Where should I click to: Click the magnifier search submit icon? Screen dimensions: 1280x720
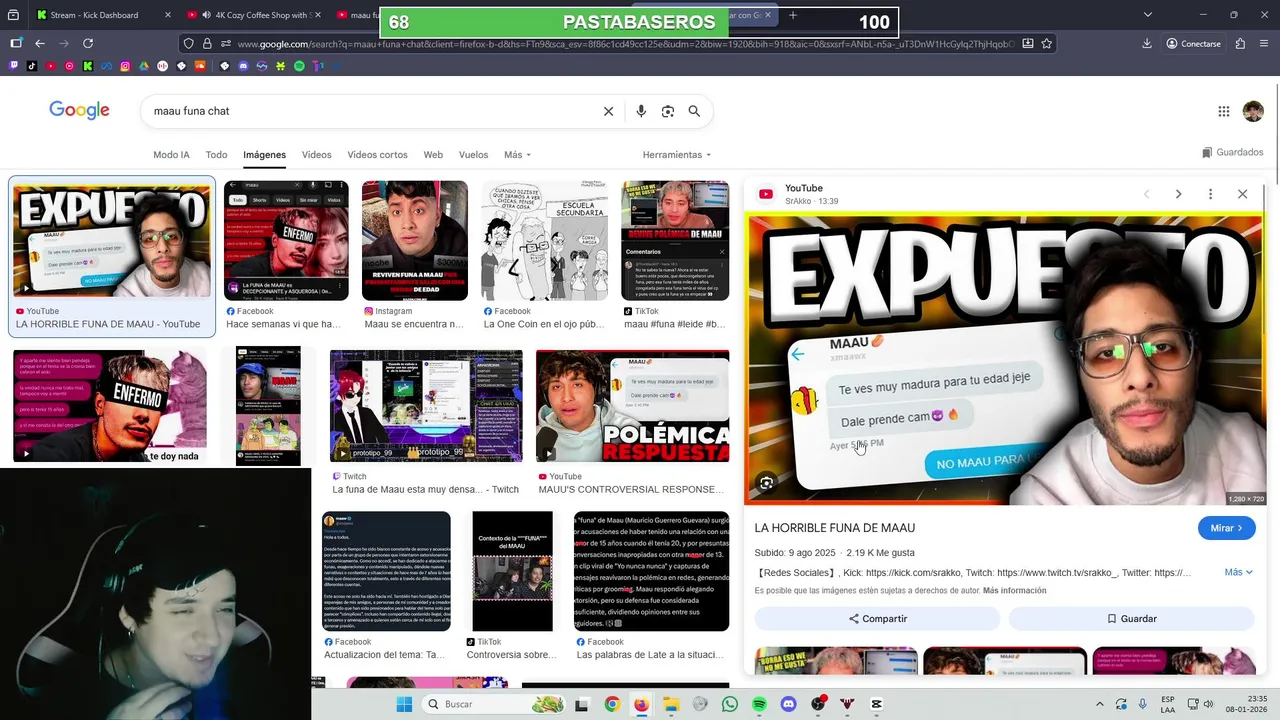pyautogui.click(x=694, y=111)
